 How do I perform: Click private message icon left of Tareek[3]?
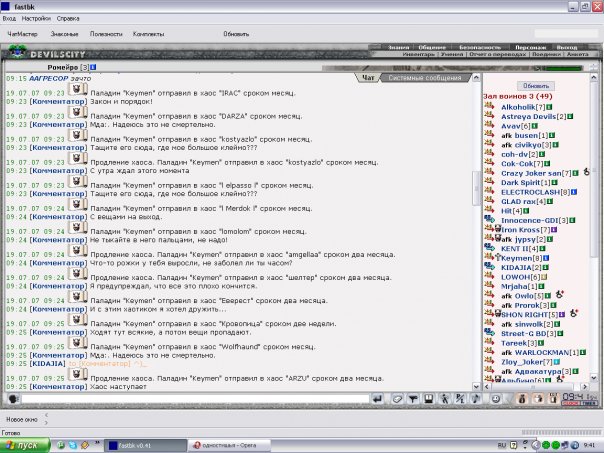(489, 342)
